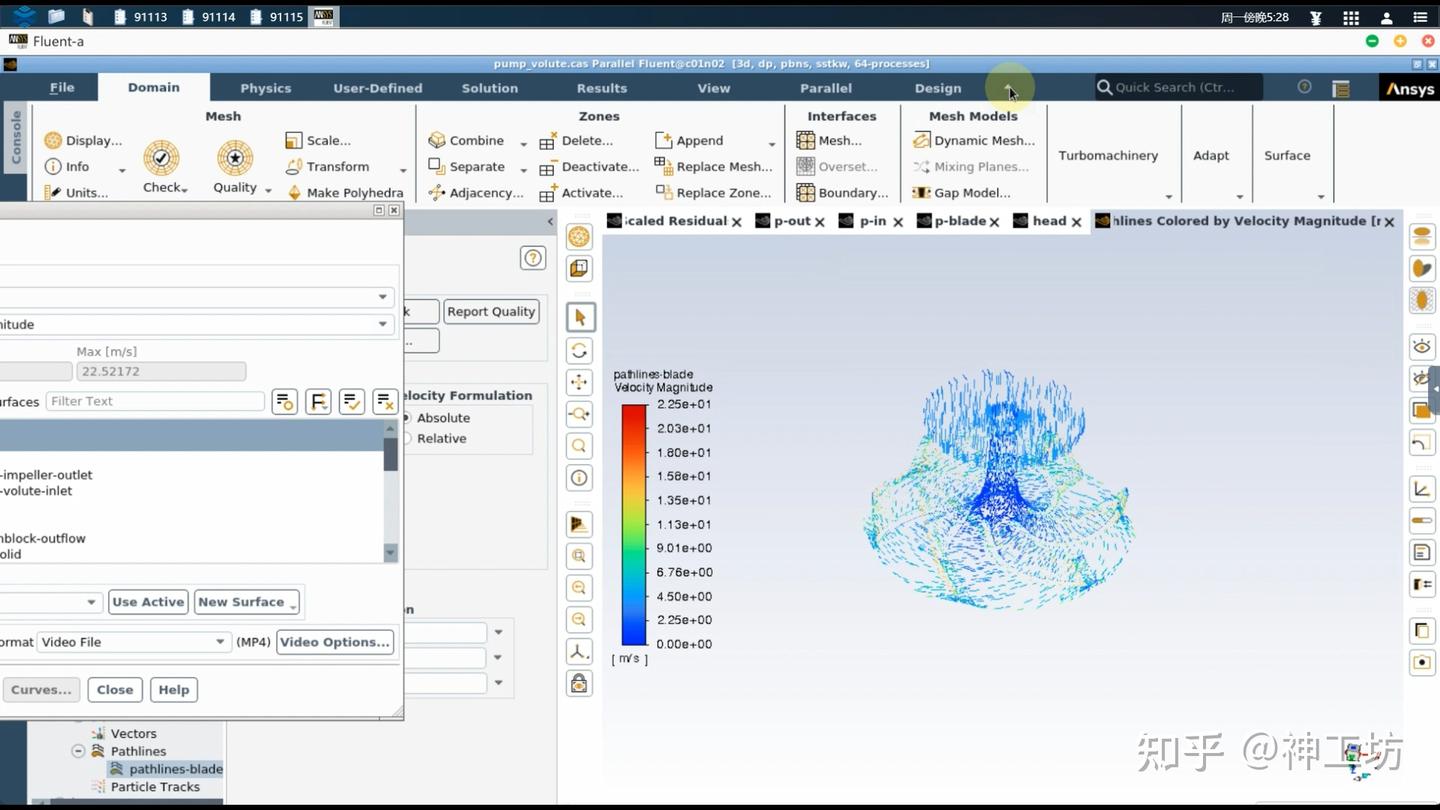The width and height of the screenshot is (1440, 810).
Task: Click Delete zones
Action: 576,141
